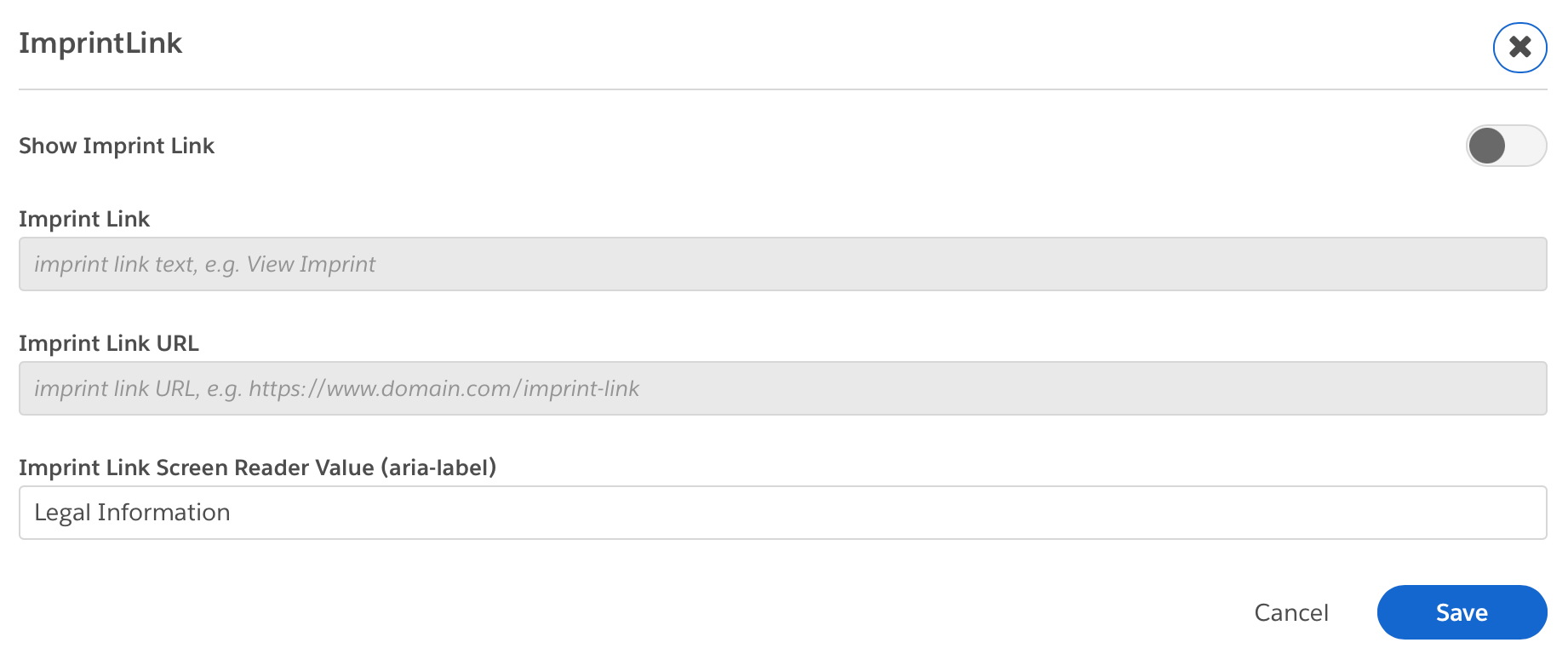
Task: Click the Show Imprint Link label
Action: (x=117, y=146)
